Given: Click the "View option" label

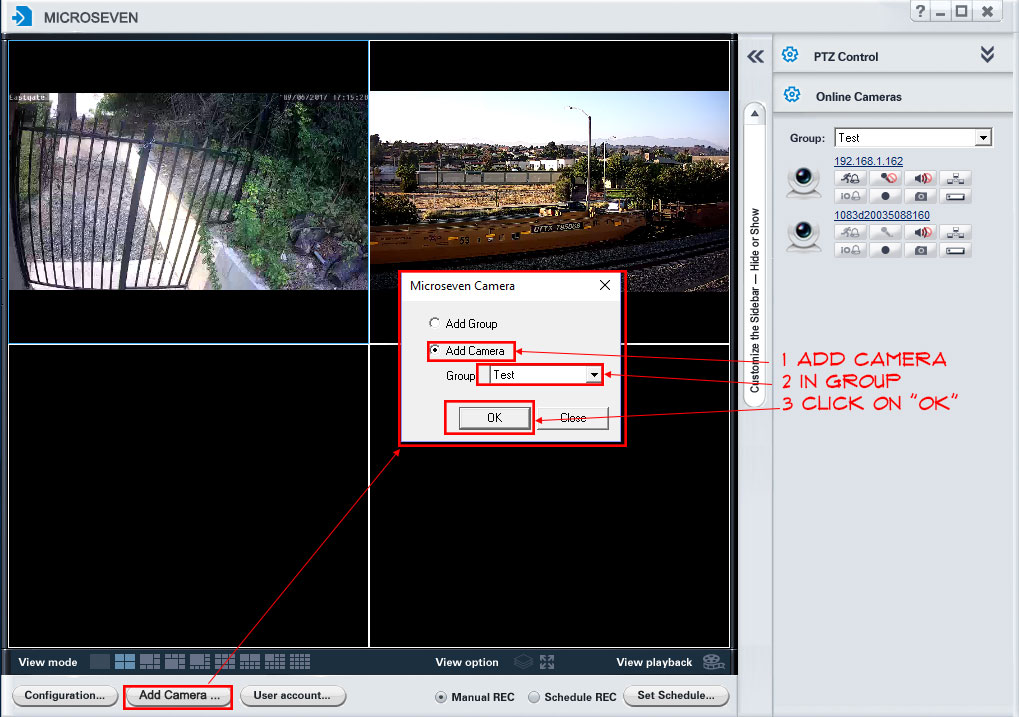Looking at the screenshot, I should [467, 662].
